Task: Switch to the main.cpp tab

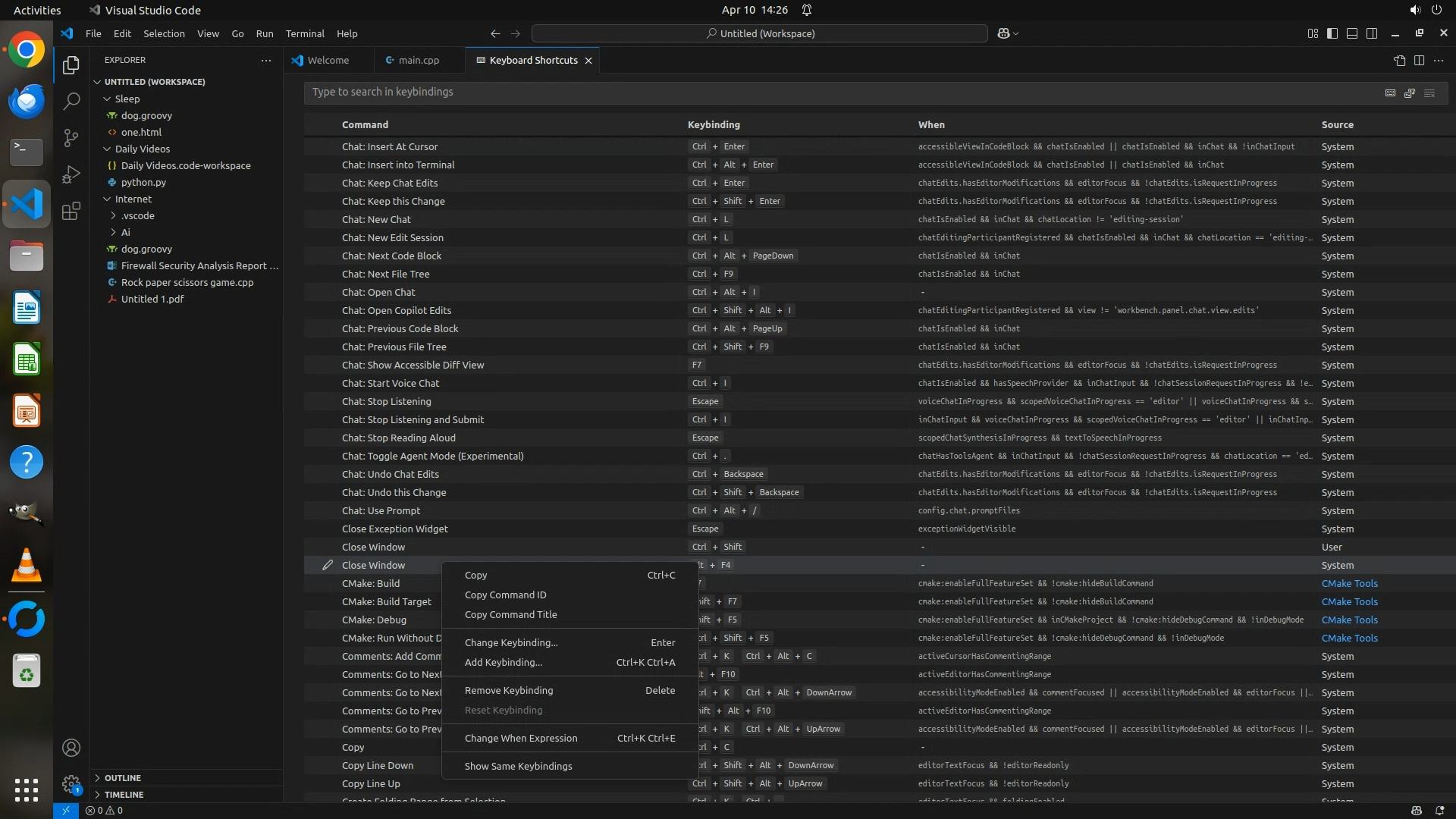Action: coord(419,60)
